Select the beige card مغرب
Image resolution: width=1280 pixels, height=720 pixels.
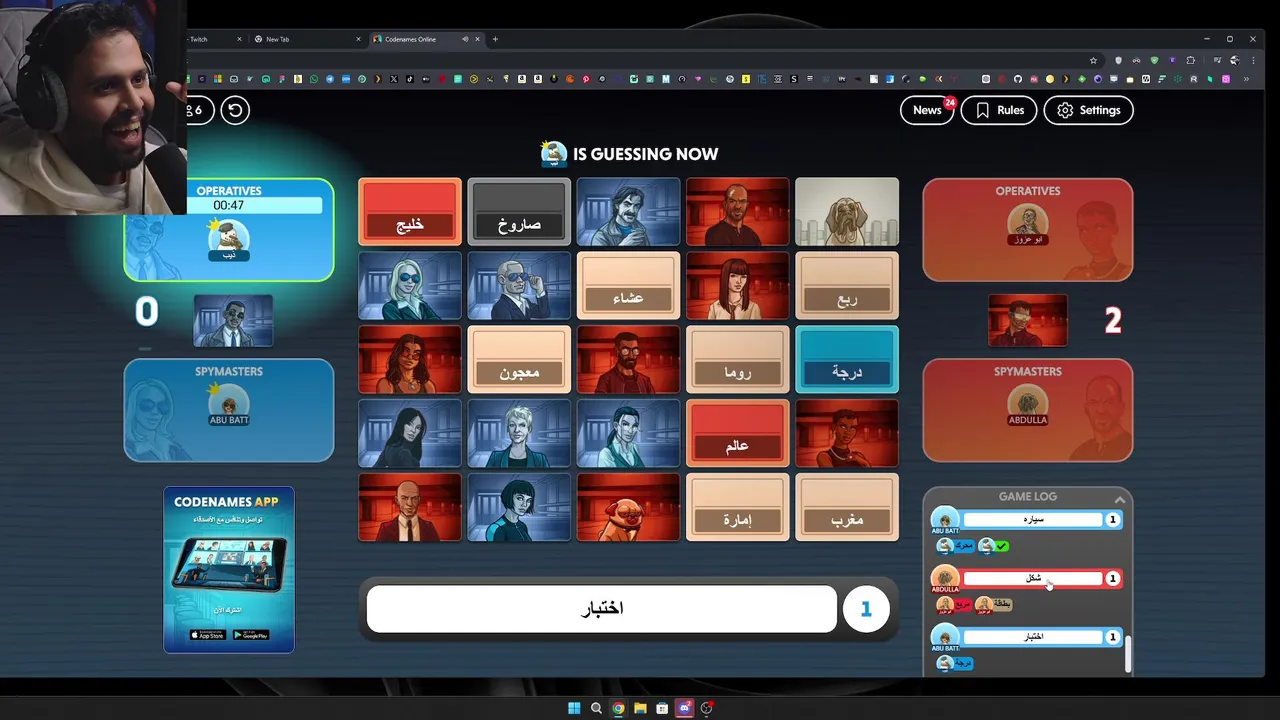847,507
